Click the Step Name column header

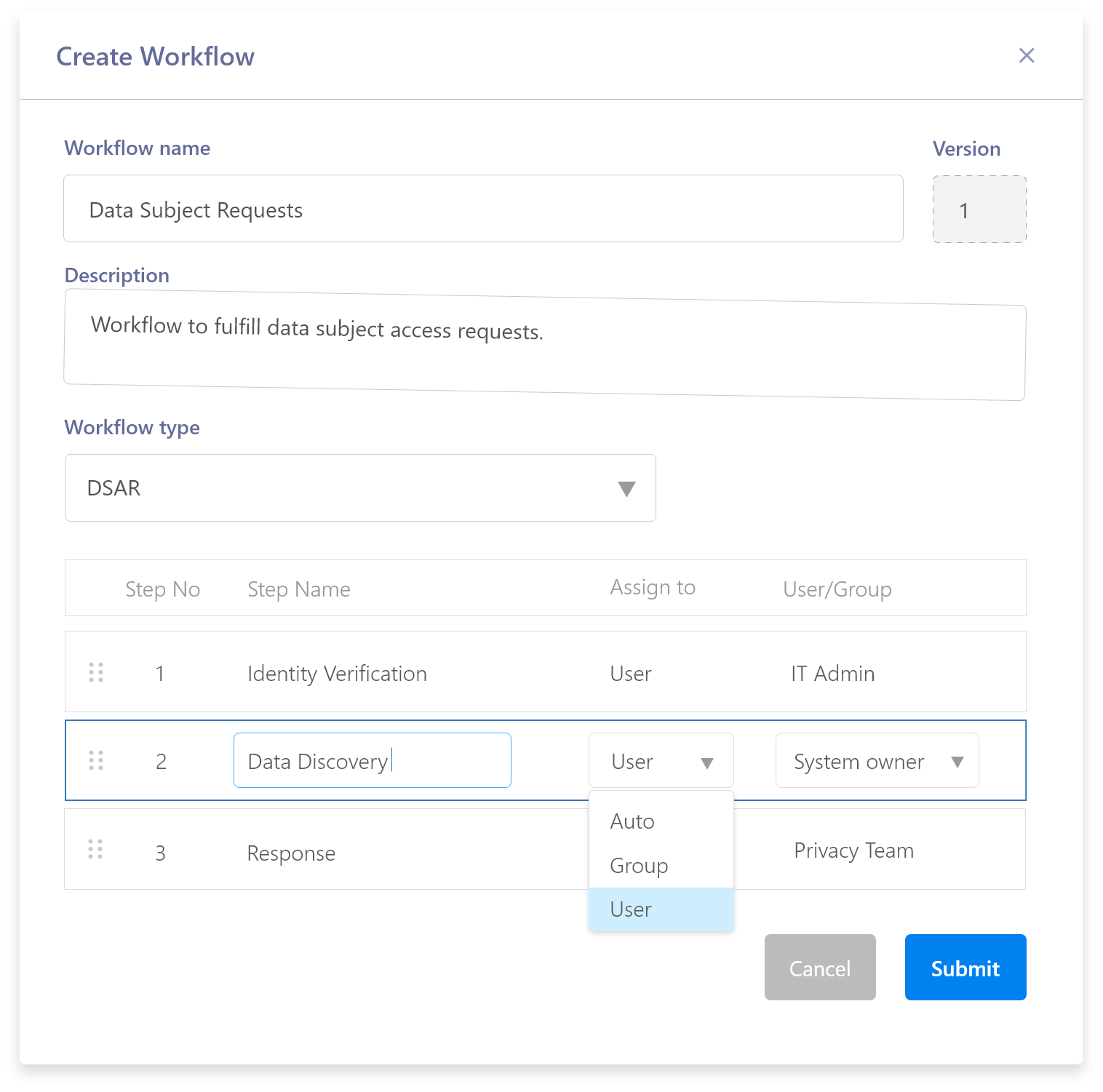tap(299, 589)
